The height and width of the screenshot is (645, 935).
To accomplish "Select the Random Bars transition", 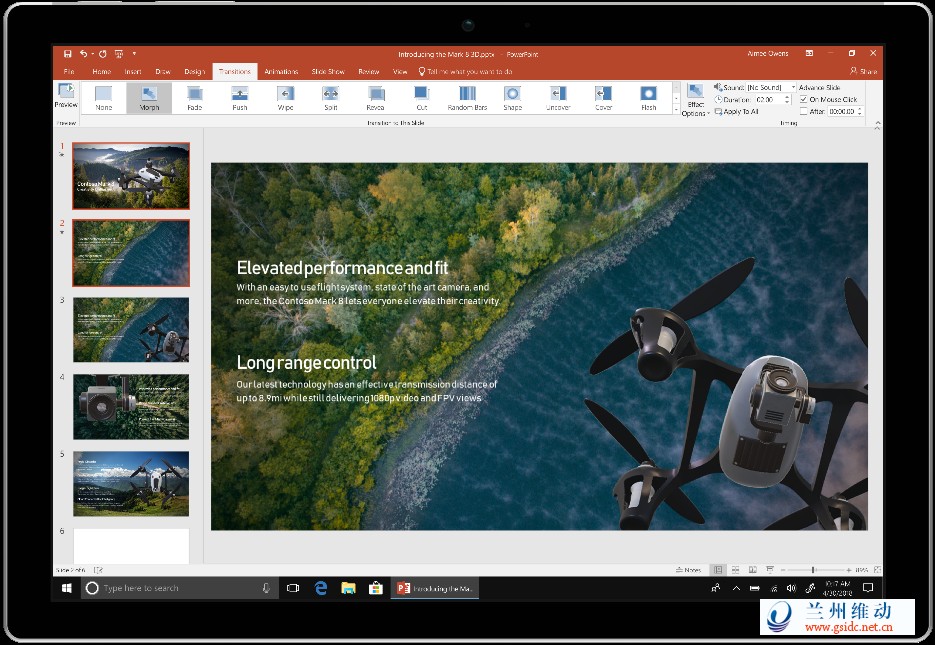I will tap(466, 97).
